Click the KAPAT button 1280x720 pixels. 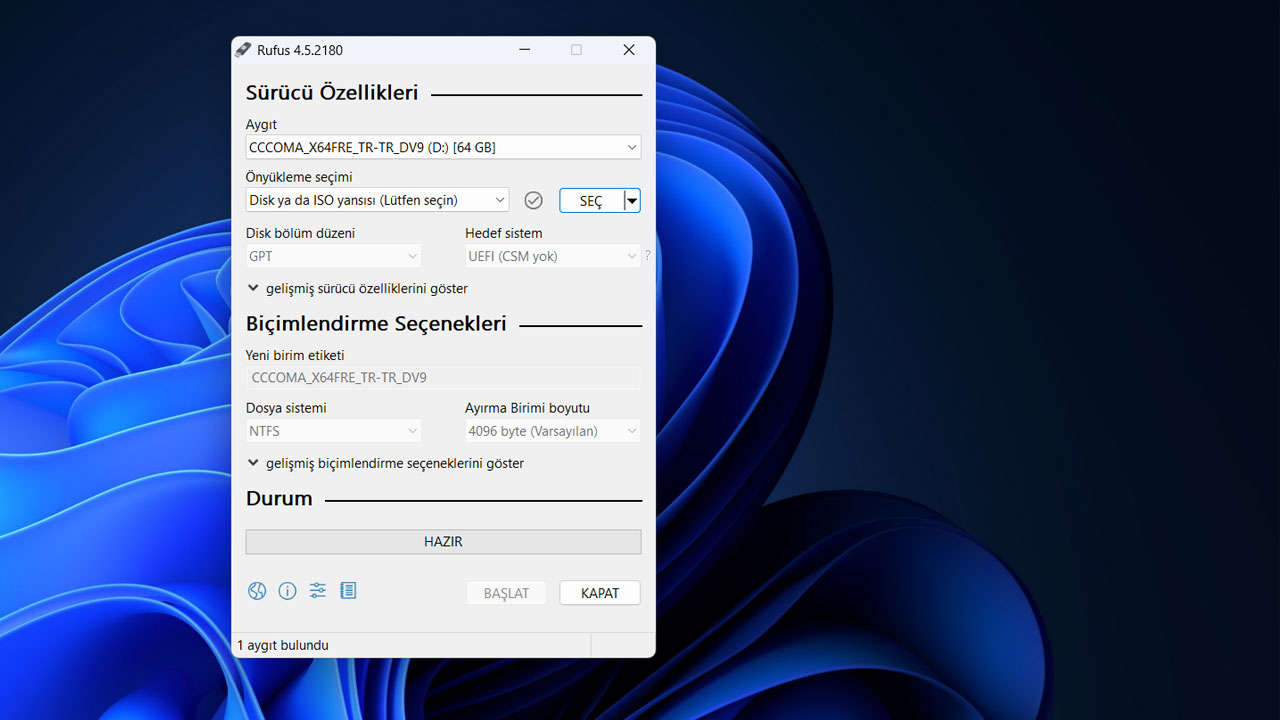point(600,593)
